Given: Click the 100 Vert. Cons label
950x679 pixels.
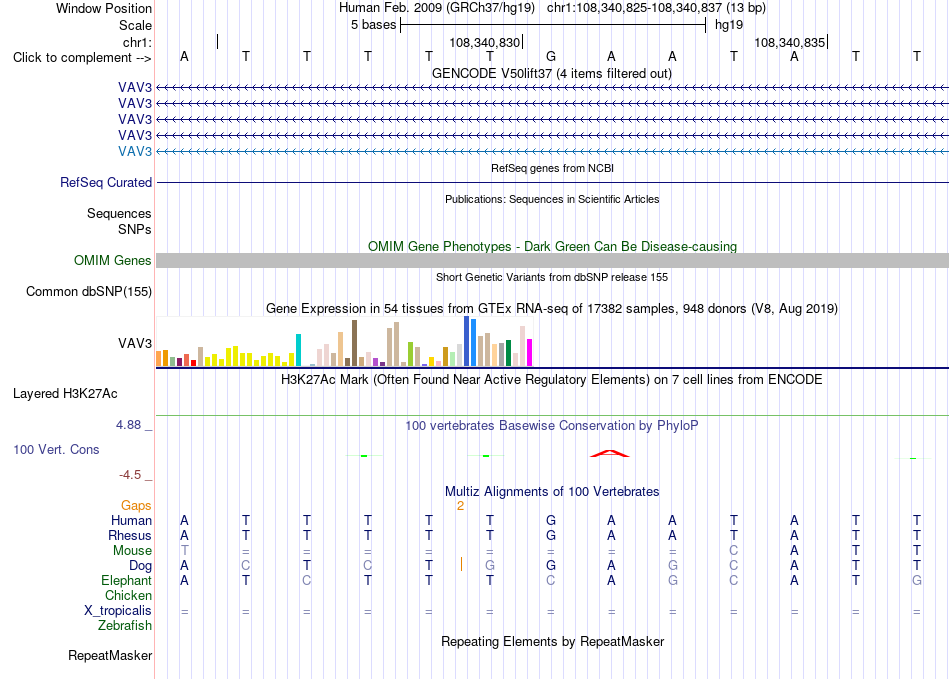Looking at the screenshot, I should (56, 449).
